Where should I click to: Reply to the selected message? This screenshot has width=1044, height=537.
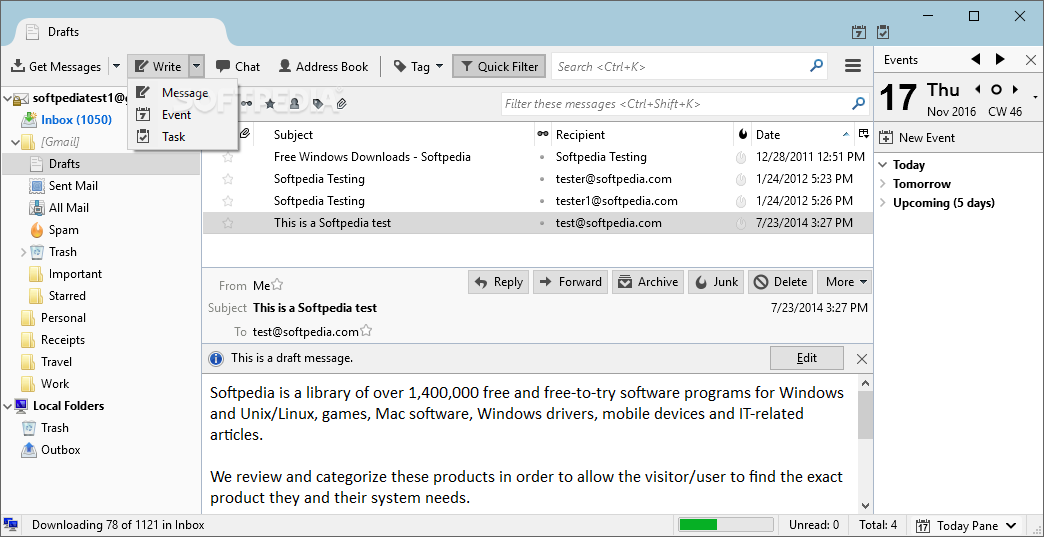[x=499, y=282]
